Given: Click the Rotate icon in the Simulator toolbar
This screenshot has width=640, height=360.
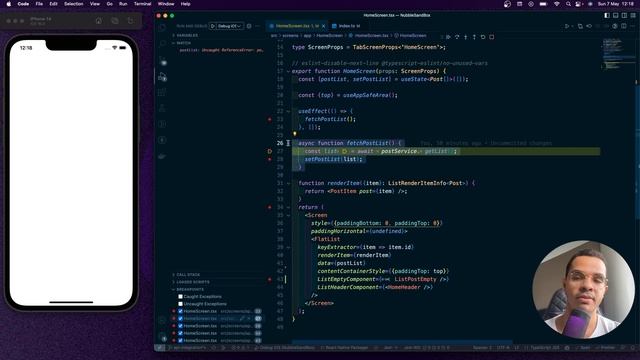Looking at the screenshot, I should point(131,21).
